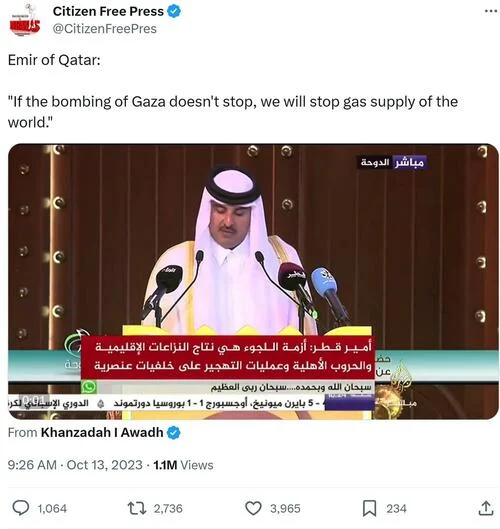This screenshot has height=529, width=500.
Task: Open the Khanzadah I Awadh source link
Action: pyautogui.click(x=102, y=432)
